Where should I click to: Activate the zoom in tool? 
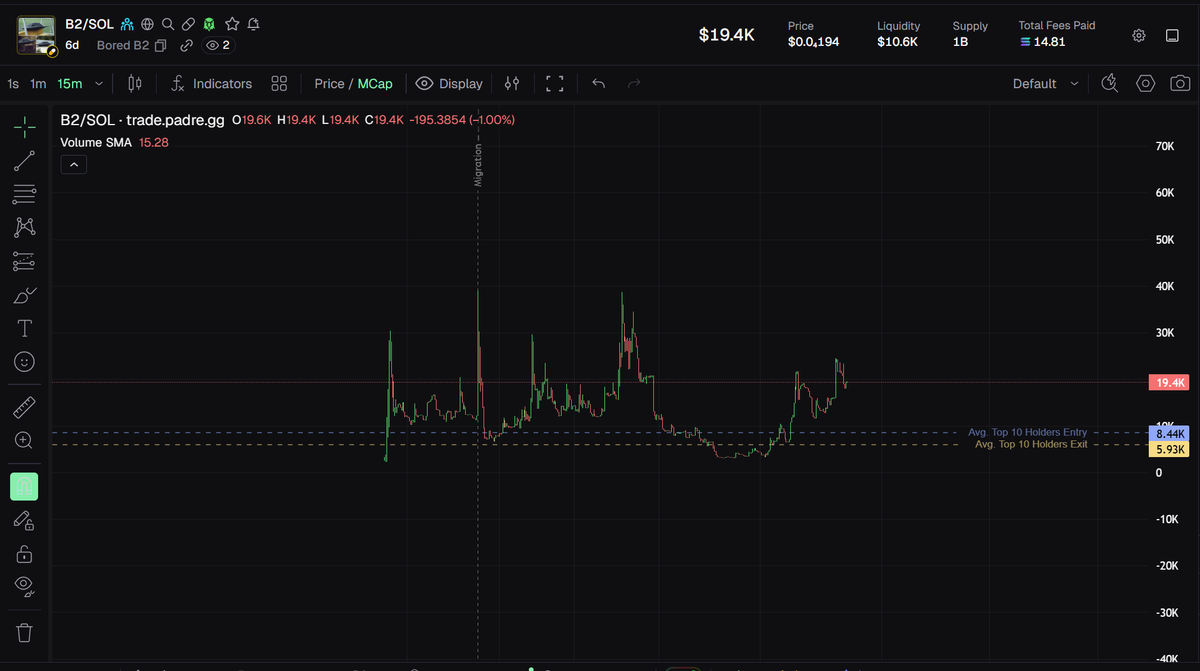(25, 440)
